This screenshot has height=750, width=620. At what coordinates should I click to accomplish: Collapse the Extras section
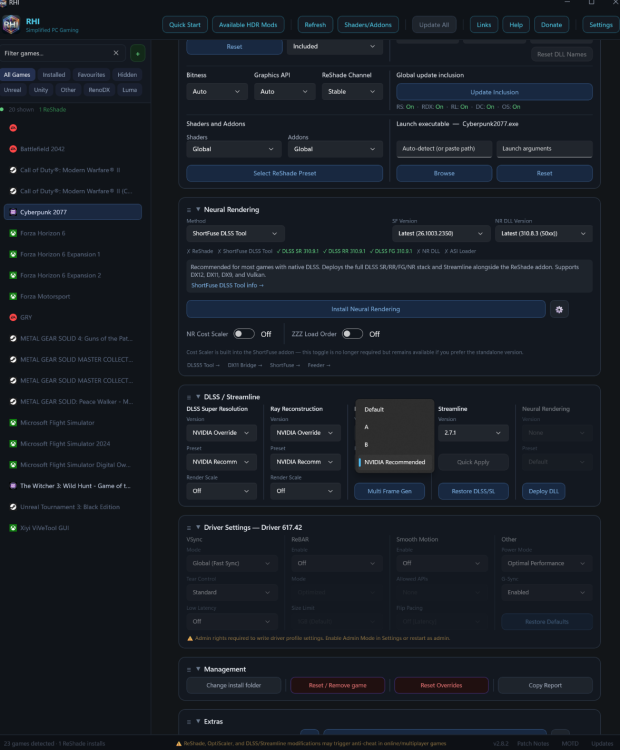(x=198, y=721)
